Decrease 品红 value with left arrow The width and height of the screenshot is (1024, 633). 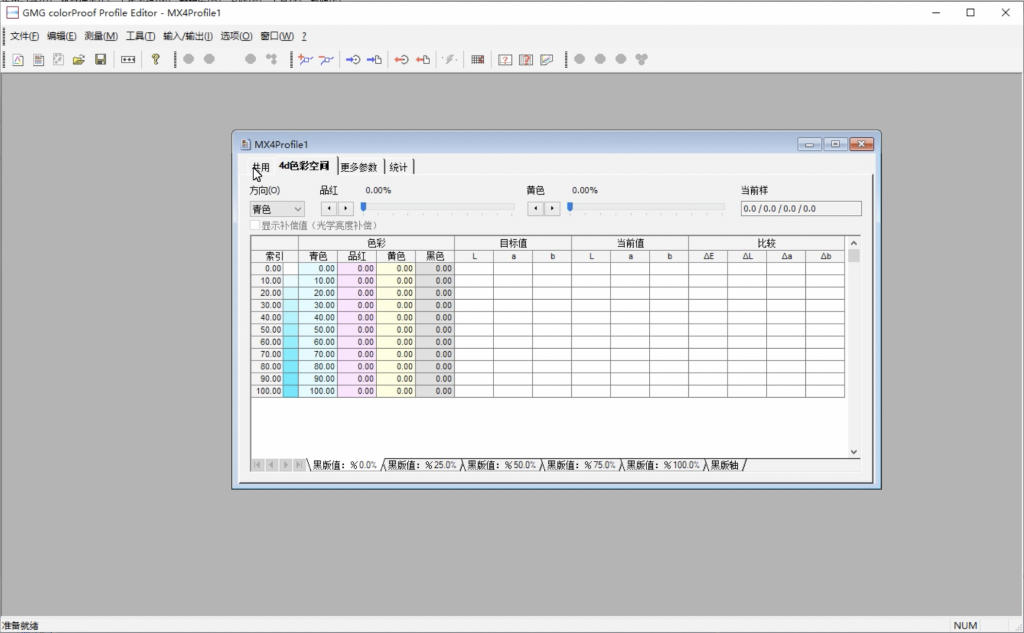pos(329,208)
